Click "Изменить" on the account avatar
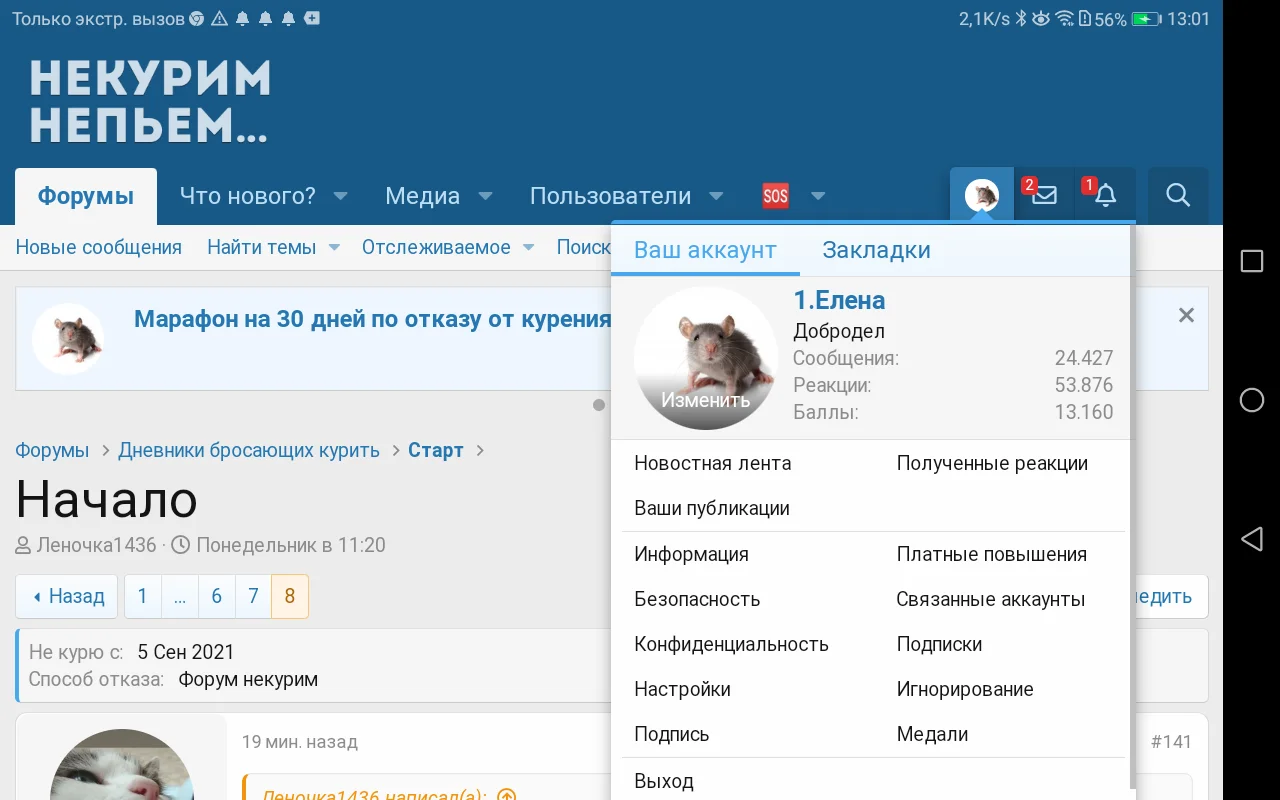 coord(706,398)
